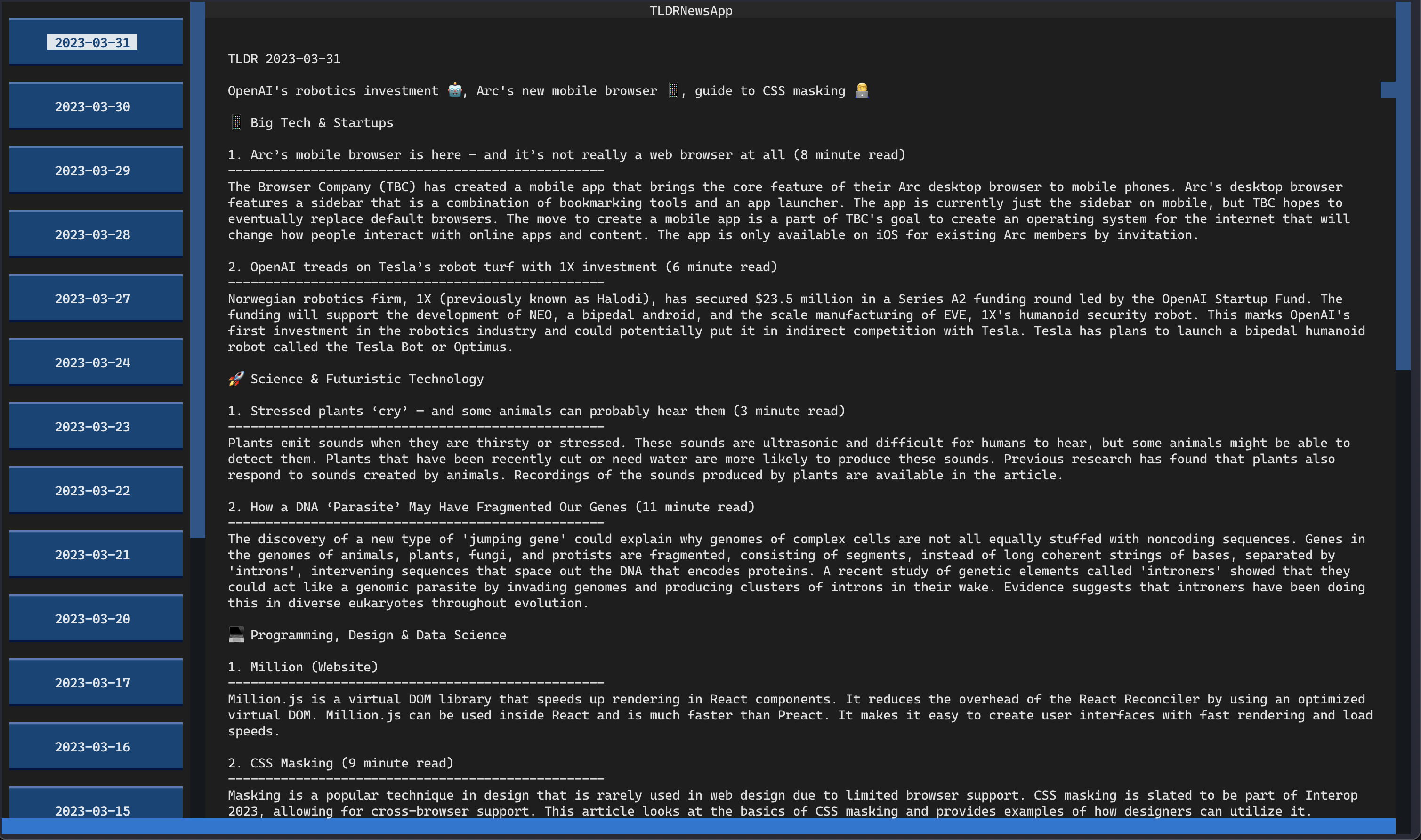Click paragraph starting 'Norwegian robotics firm'
This screenshot has width=1421, height=840.
click(796, 323)
